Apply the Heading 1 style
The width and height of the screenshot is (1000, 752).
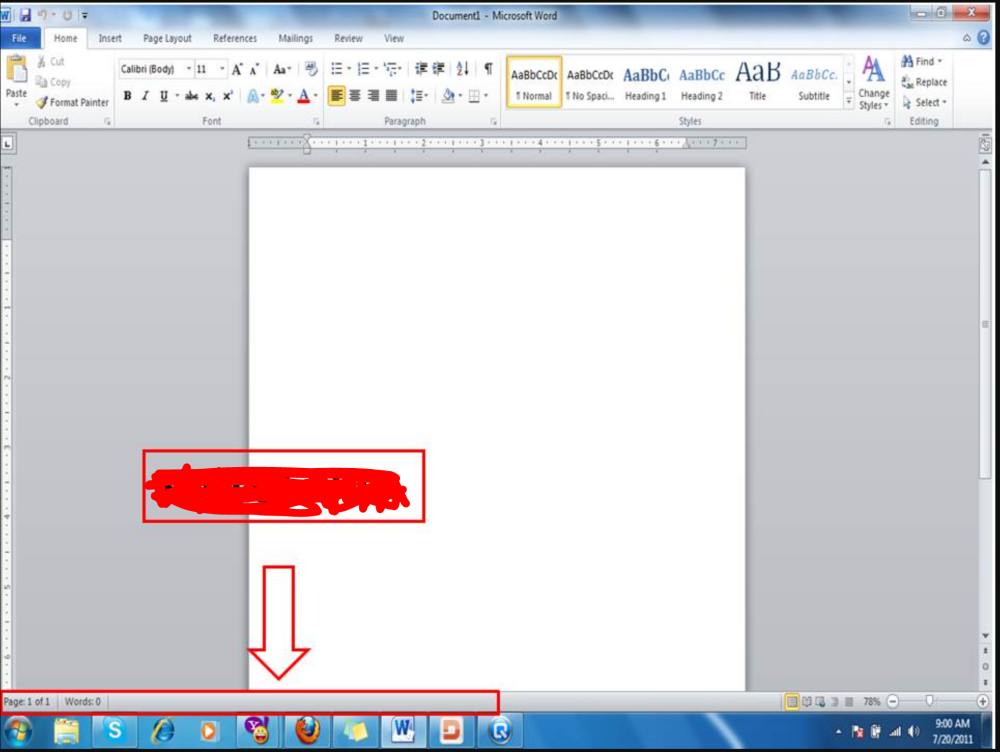click(645, 82)
